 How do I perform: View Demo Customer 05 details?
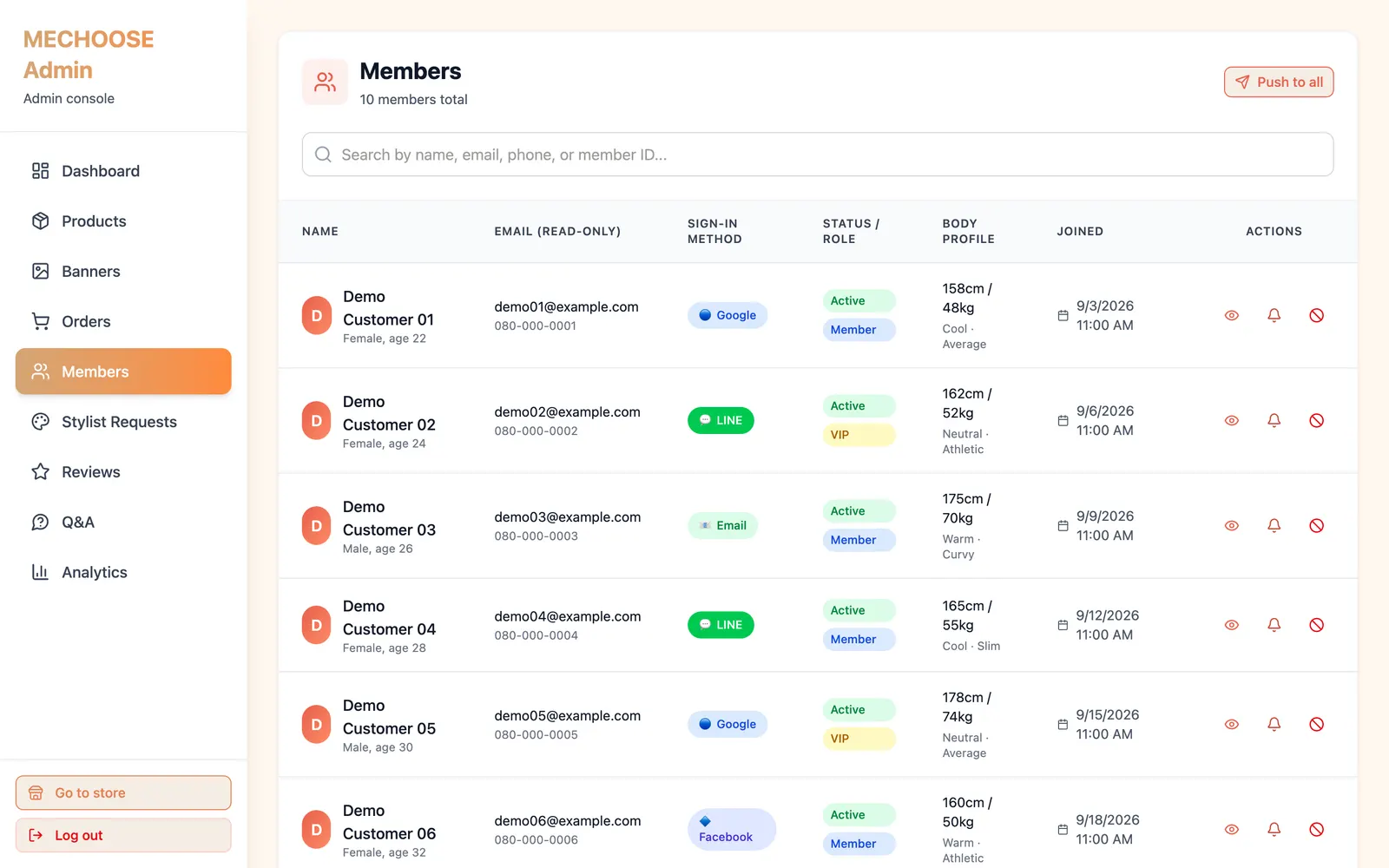point(1231,724)
